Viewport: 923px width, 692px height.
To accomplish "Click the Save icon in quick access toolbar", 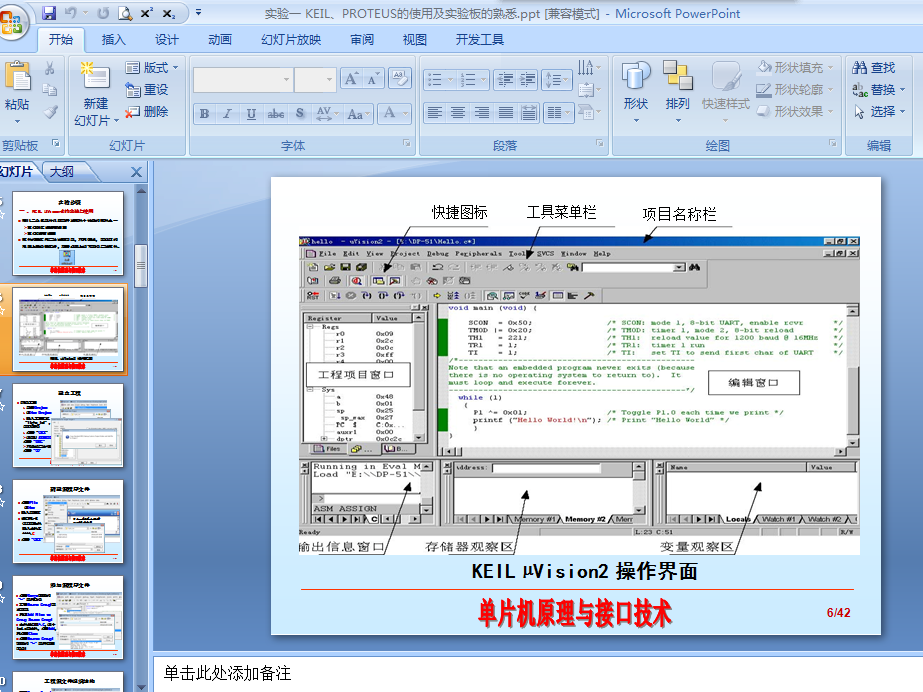I will [49, 13].
